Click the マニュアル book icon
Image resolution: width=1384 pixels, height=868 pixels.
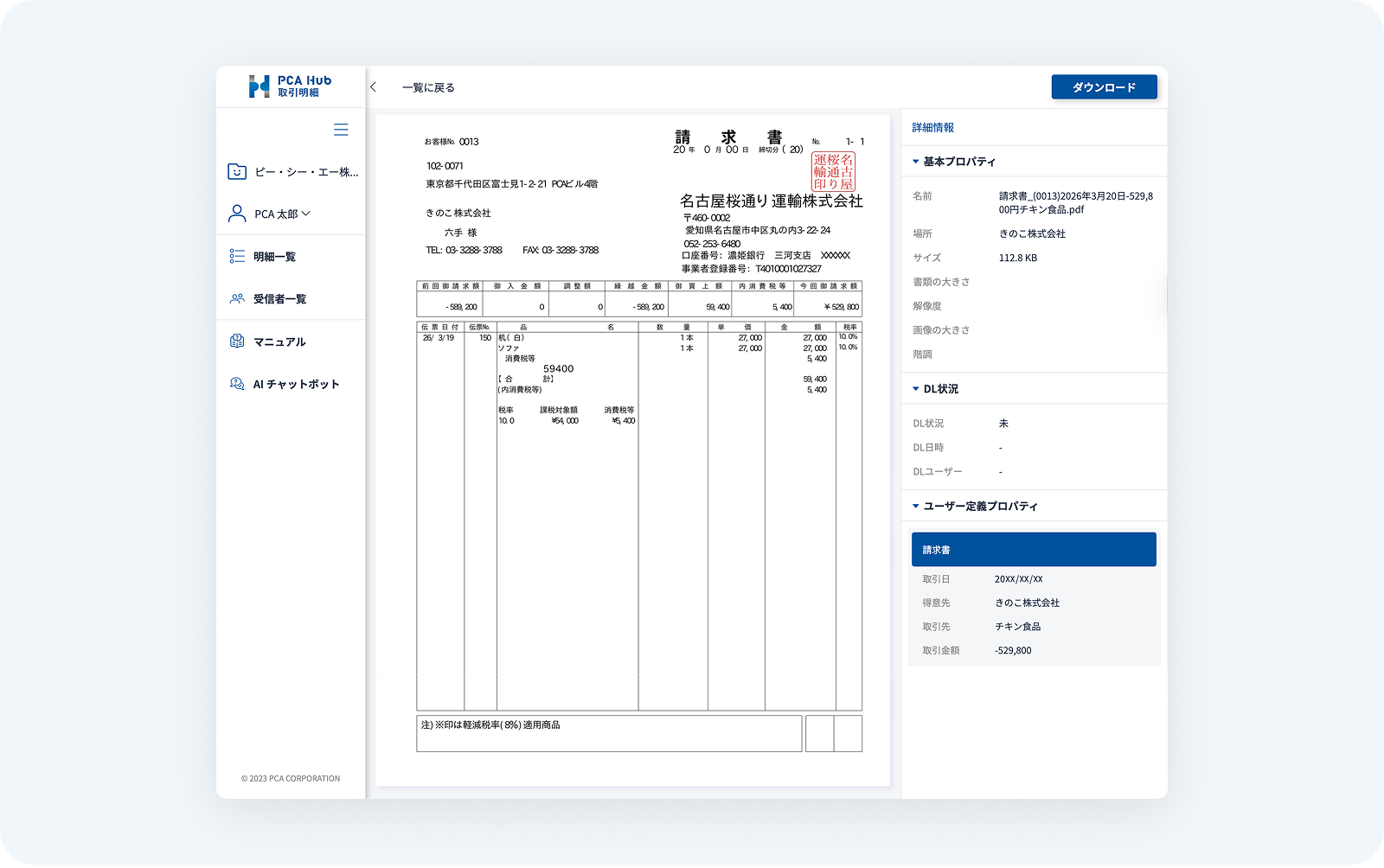coord(237,341)
